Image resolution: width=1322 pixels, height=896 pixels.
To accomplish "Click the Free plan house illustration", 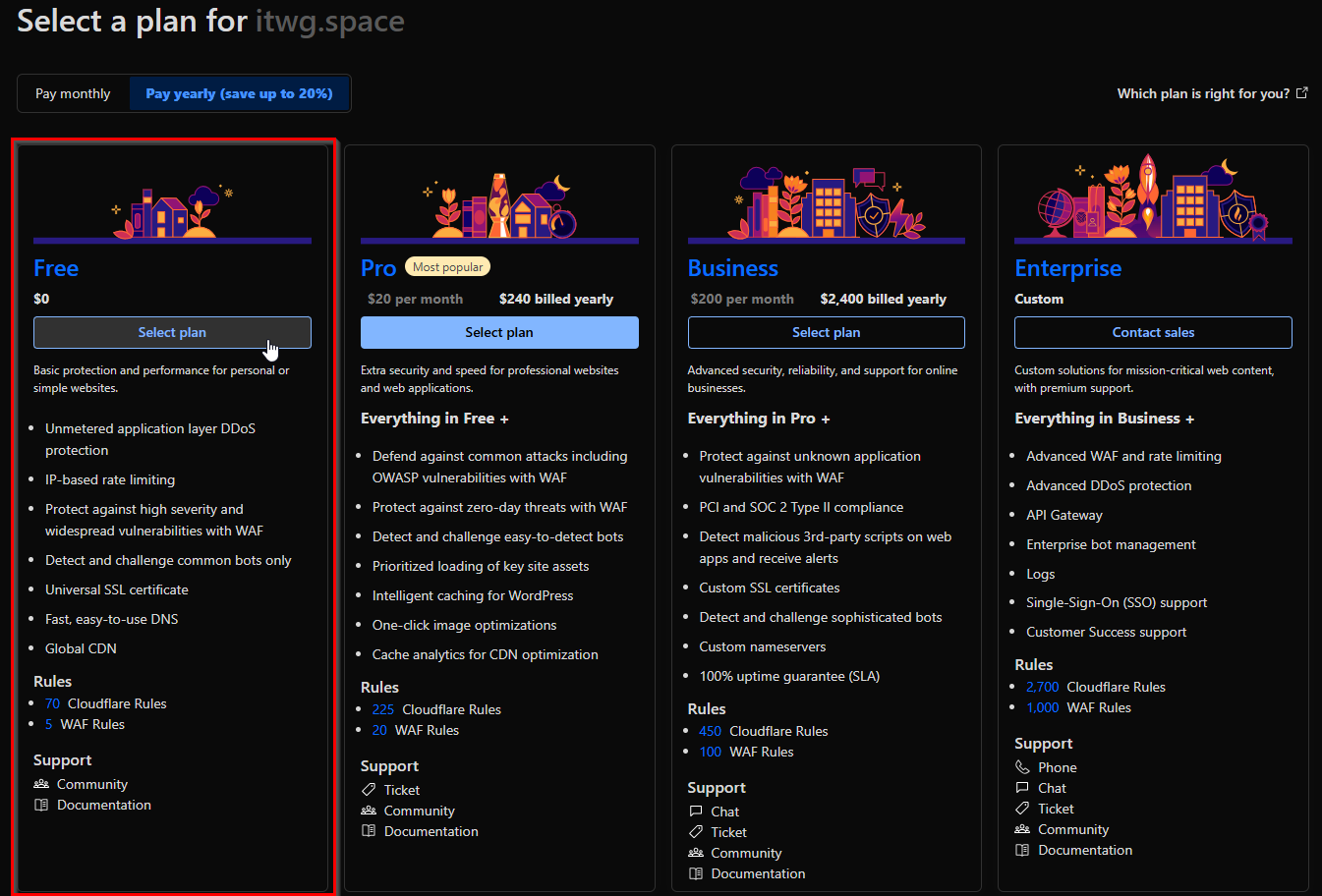I will [x=173, y=211].
